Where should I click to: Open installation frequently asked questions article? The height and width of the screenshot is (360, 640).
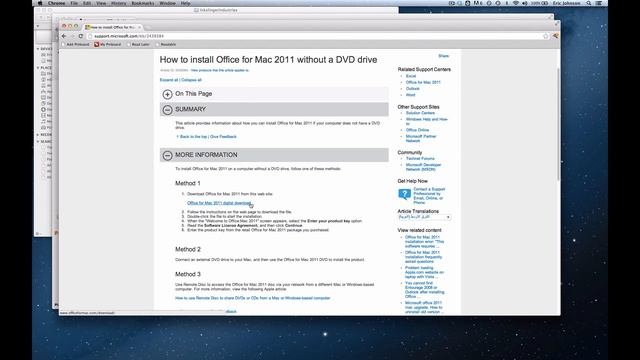(x=423, y=257)
